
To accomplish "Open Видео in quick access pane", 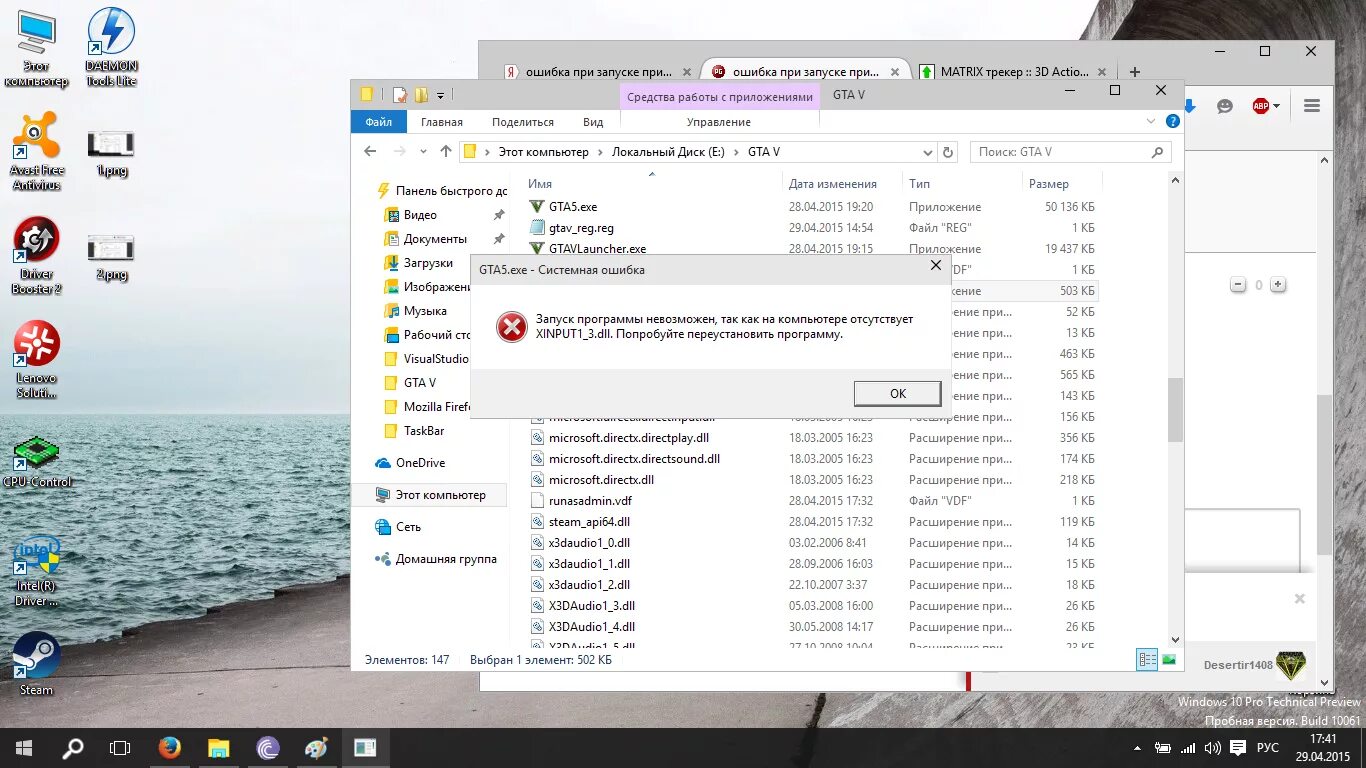I will point(420,215).
